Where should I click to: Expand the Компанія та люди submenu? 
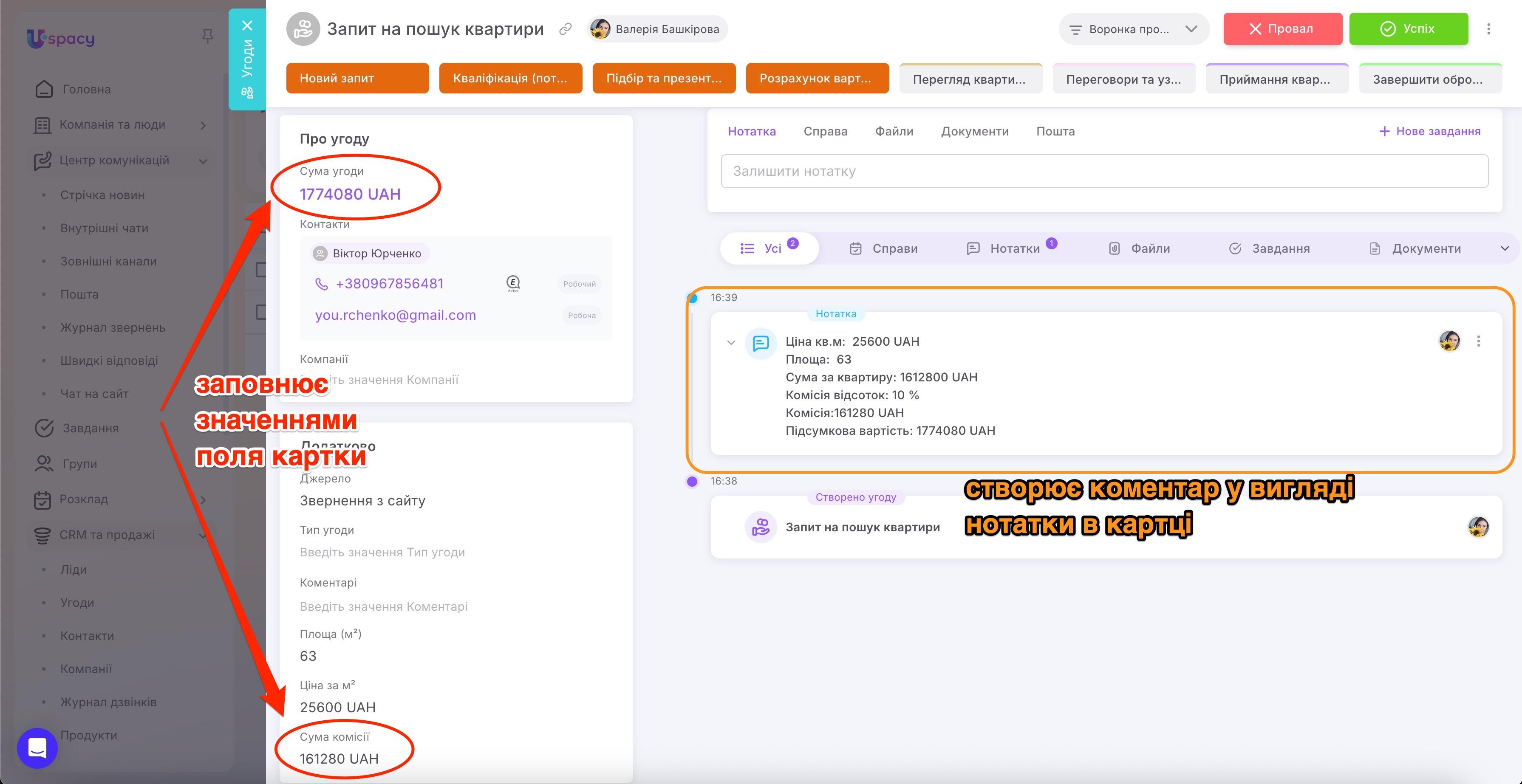pyautogui.click(x=203, y=125)
